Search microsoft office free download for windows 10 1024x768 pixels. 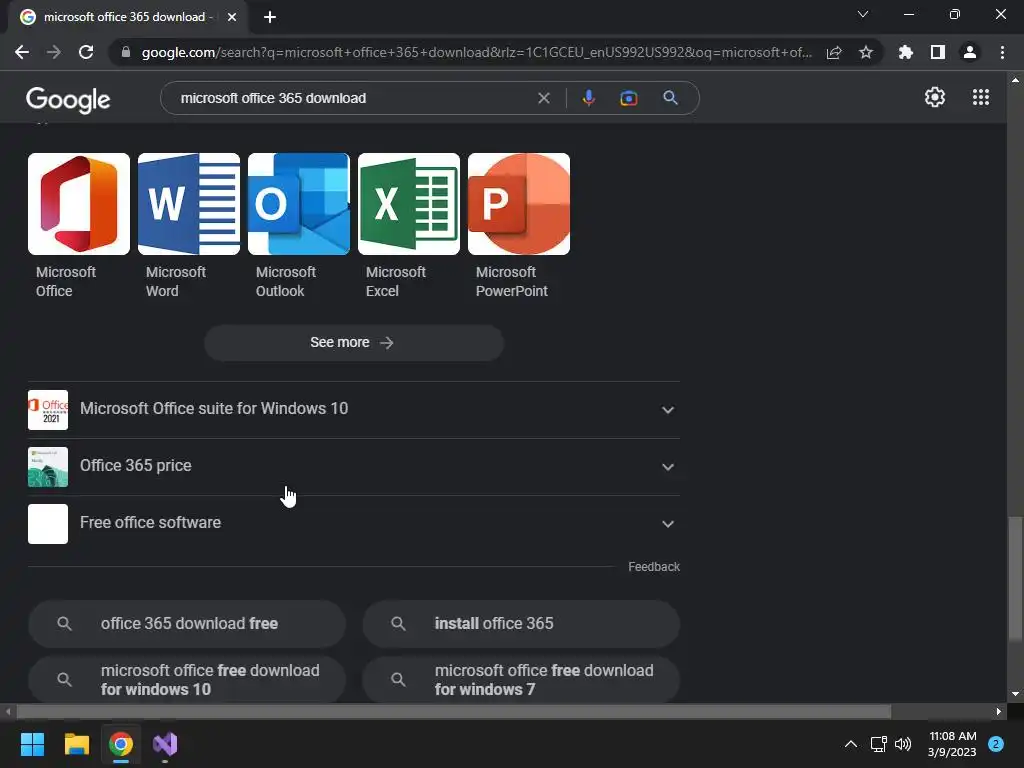pos(187,680)
